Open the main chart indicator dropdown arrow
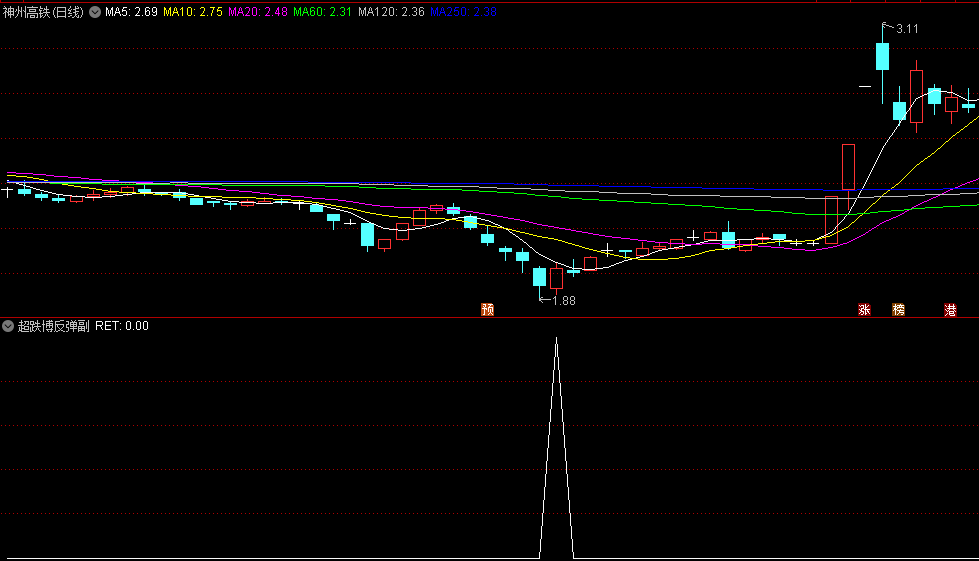The image size is (979, 561). pos(95,13)
